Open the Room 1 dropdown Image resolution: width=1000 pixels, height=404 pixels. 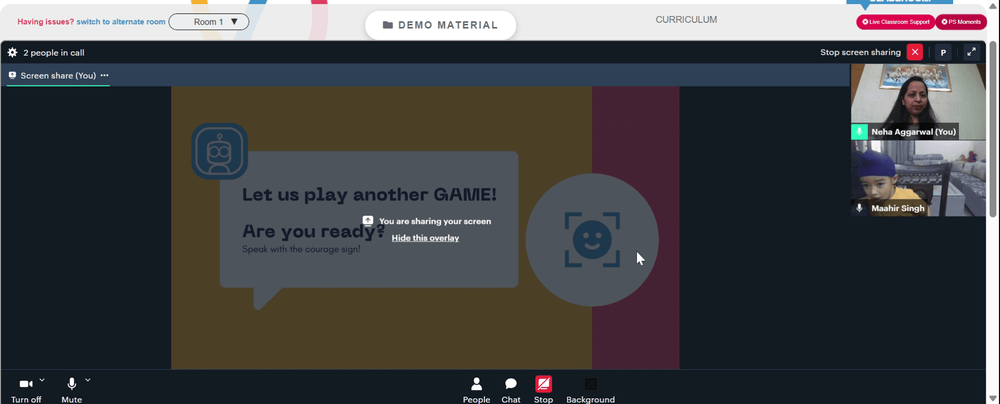(x=209, y=22)
